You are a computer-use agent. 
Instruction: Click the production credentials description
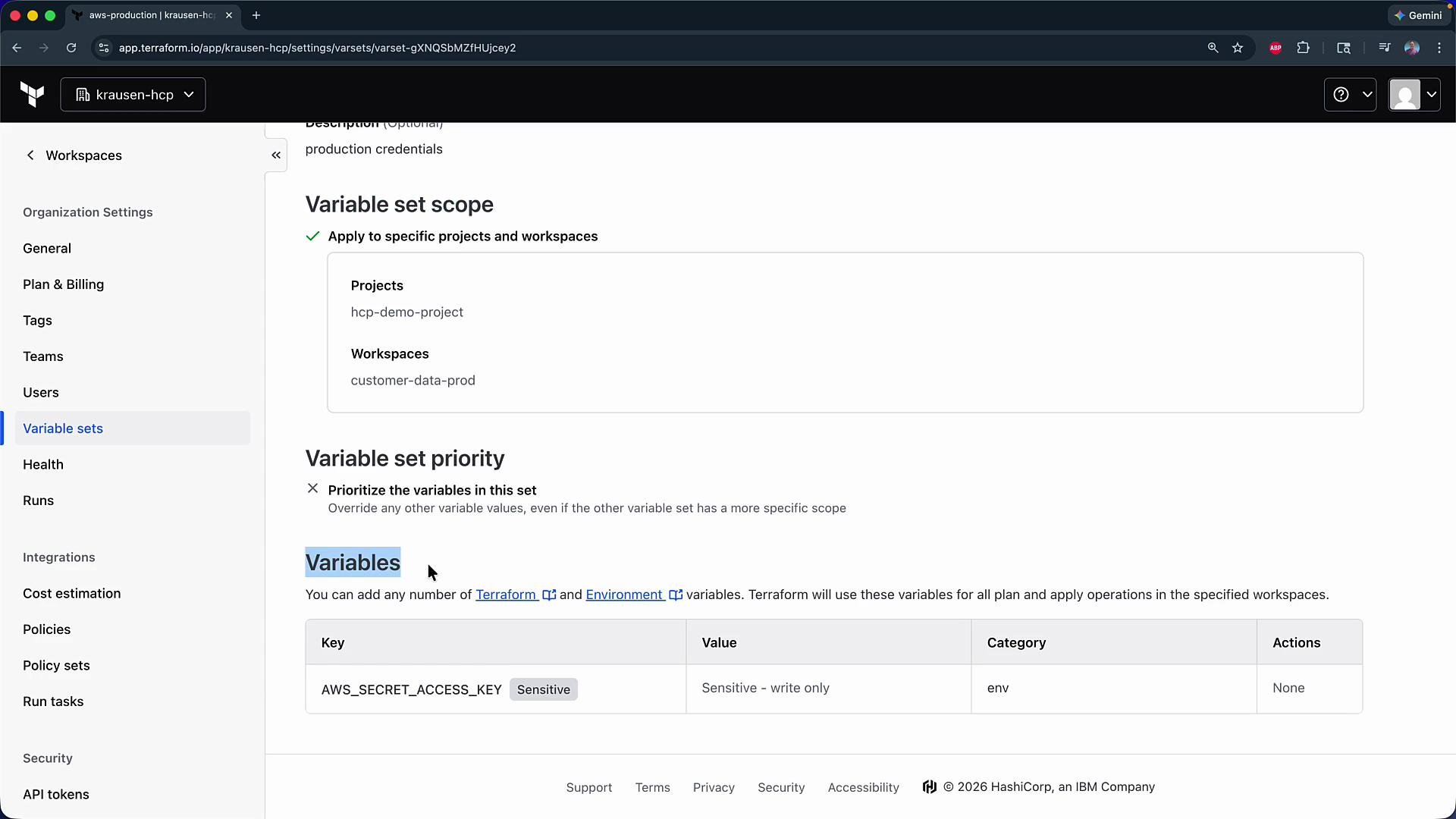pyautogui.click(x=374, y=149)
